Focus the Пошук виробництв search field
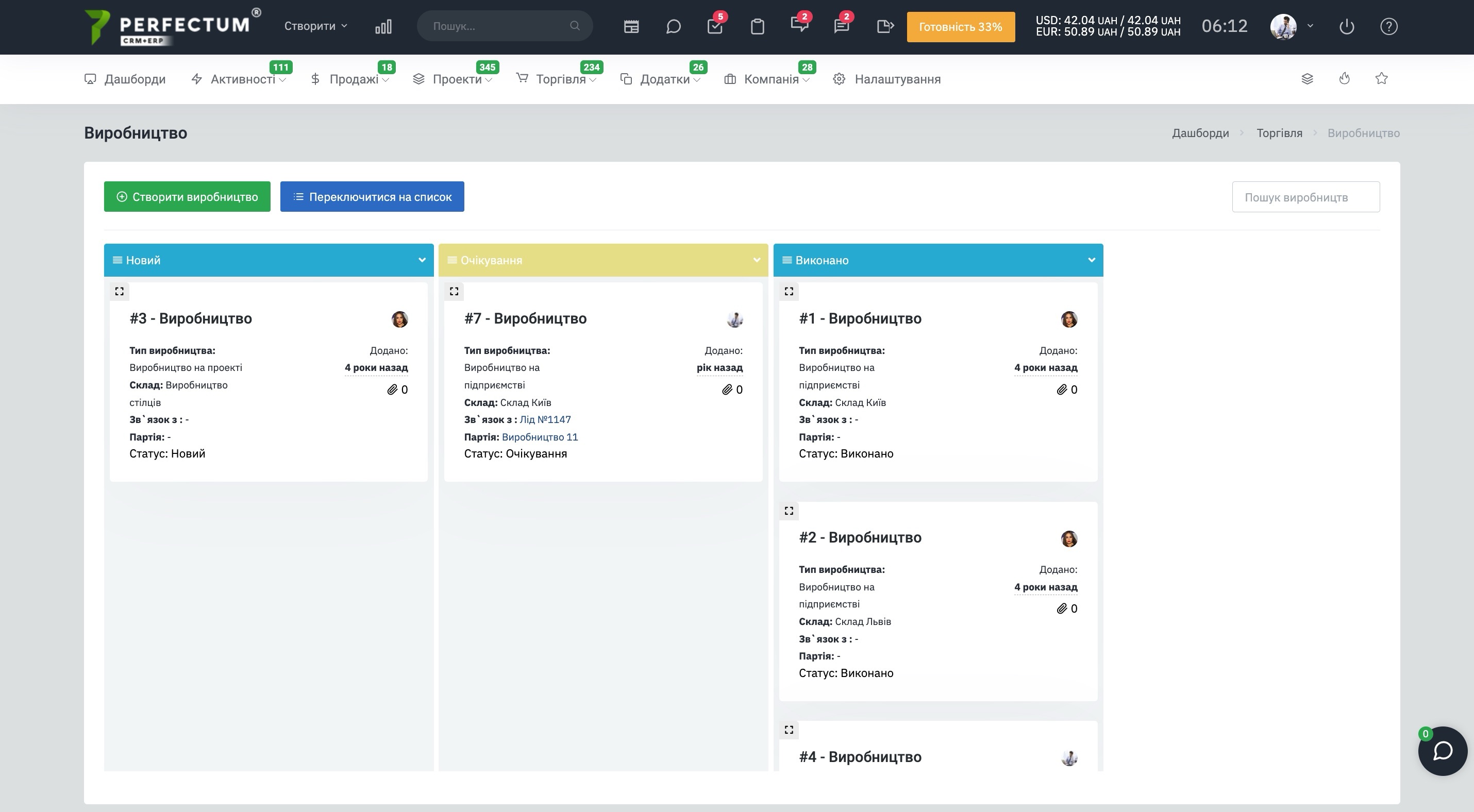 pos(1306,197)
